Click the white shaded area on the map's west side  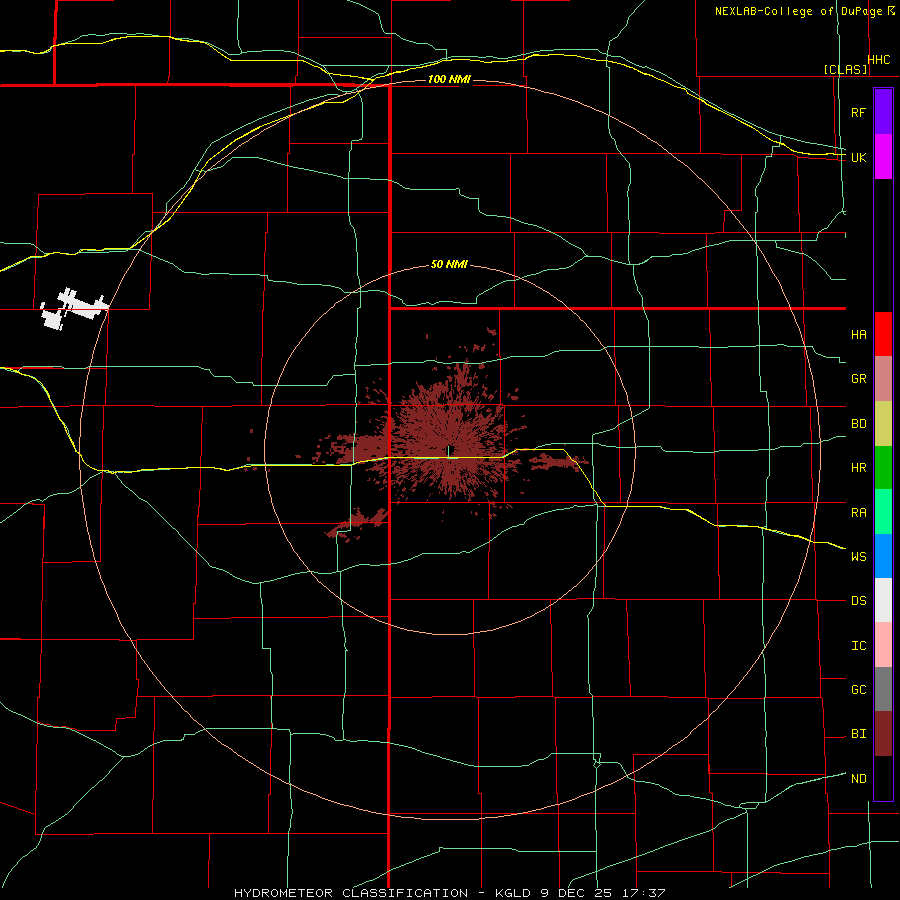(73, 309)
